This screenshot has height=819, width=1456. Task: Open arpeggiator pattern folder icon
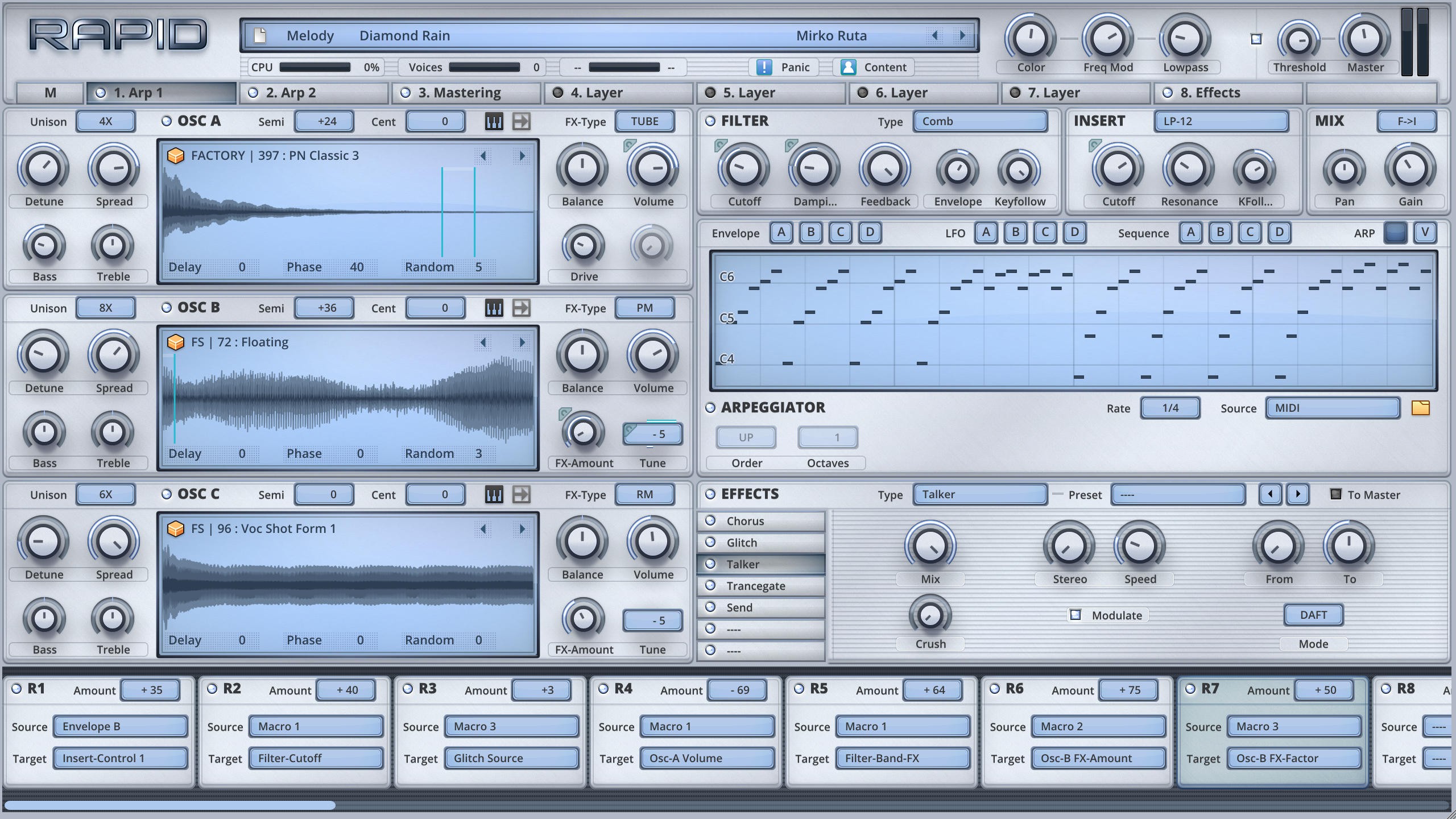click(x=1420, y=407)
